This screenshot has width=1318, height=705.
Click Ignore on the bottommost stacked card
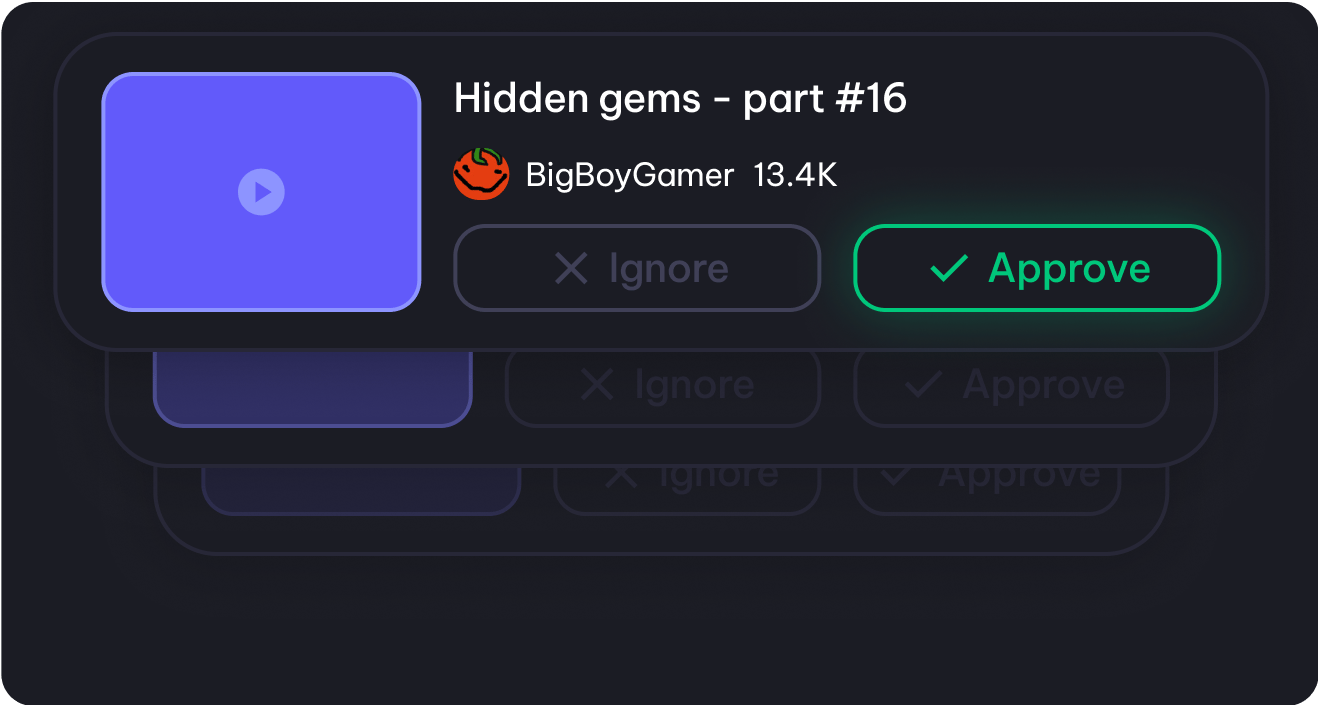click(x=688, y=490)
